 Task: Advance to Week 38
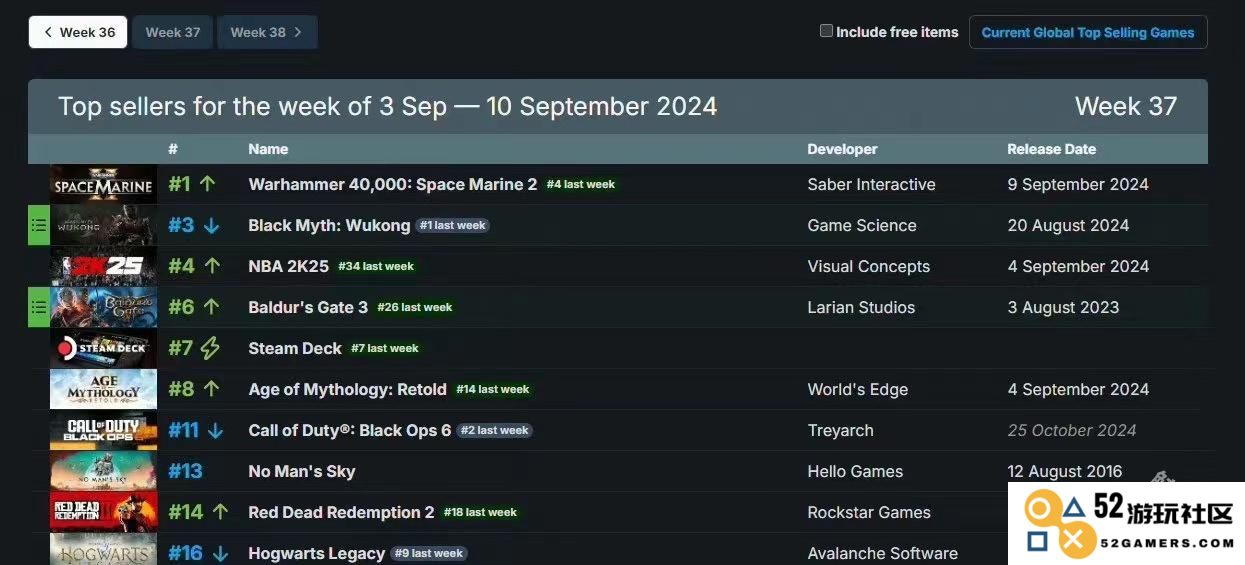pyautogui.click(x=267, y=32)
